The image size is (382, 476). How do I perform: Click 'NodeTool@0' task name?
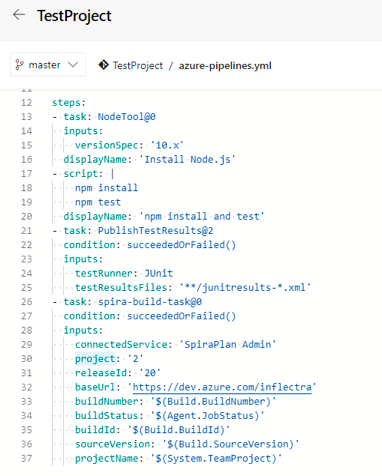[x=126, y=117]
